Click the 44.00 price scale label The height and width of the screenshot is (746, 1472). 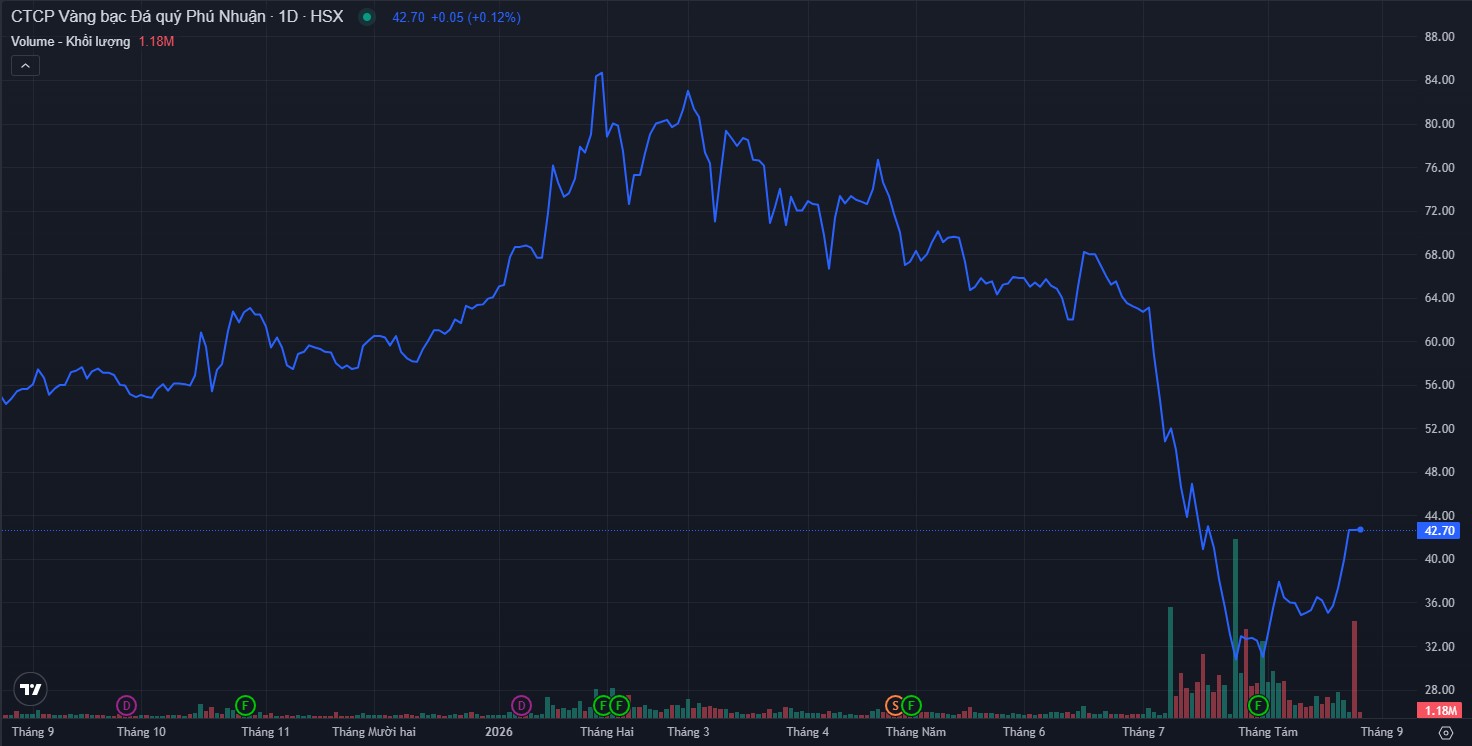pos(1439,516)
